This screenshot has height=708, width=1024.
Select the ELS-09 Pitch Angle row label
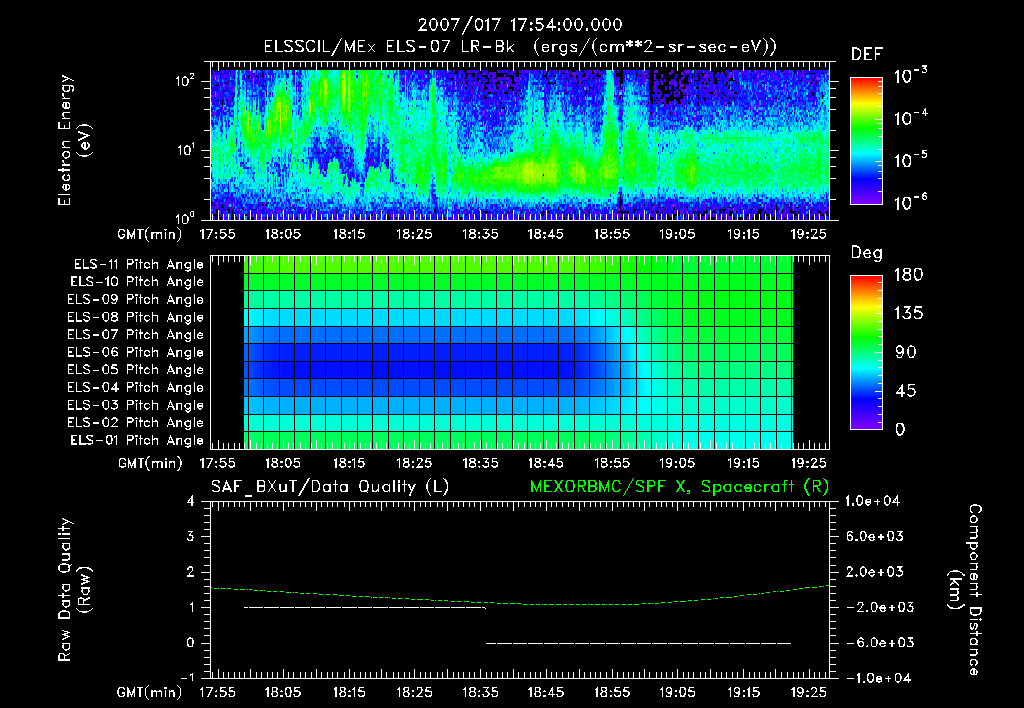(136, 300)
